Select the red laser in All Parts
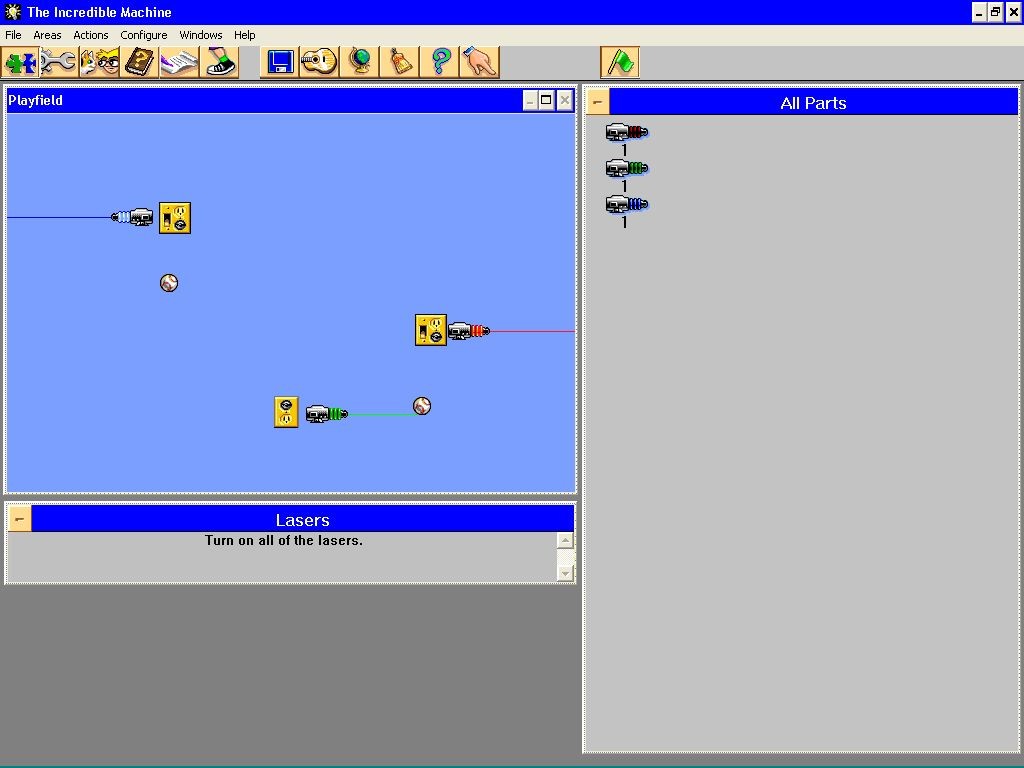This screenshot has height=768, width=1024. 626,133
